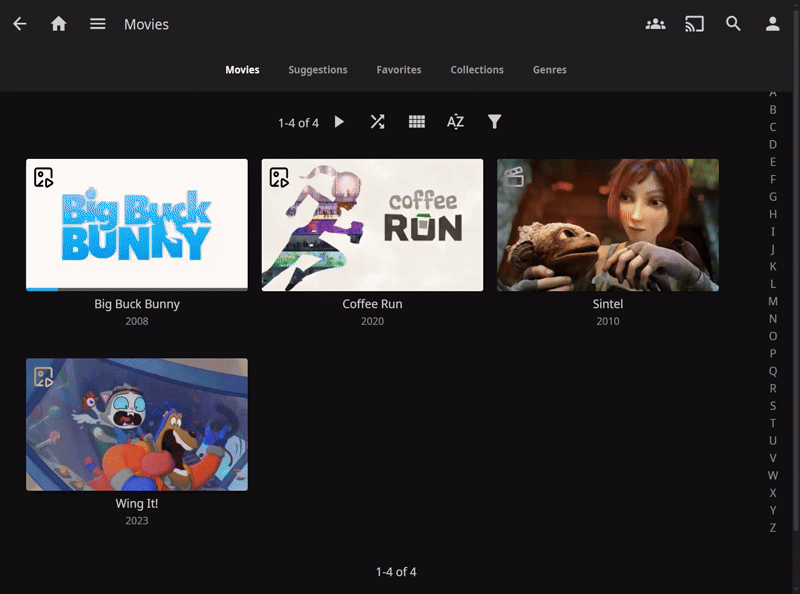
Task: Click the Cast to device icon
Action: [694, 23]
